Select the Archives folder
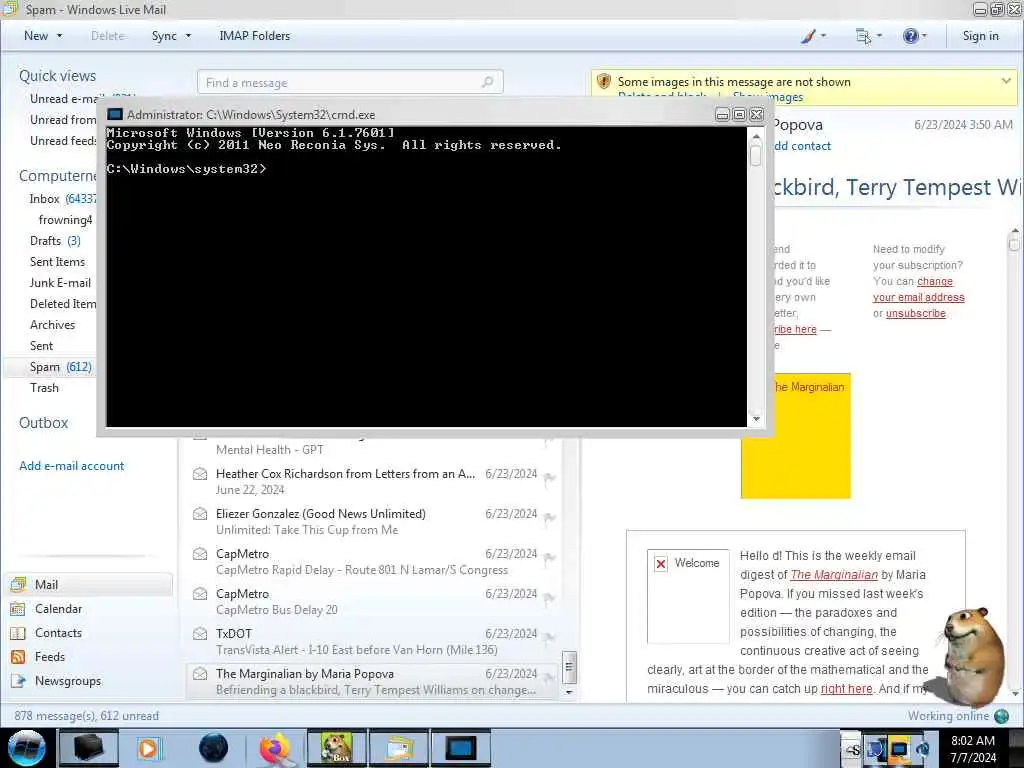This screenshot has width=1024, height=768. click(52, 325)
